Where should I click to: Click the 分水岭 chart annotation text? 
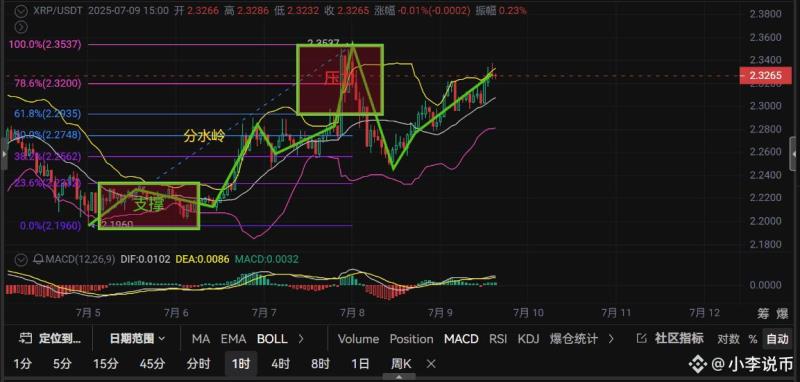[204, 137]
